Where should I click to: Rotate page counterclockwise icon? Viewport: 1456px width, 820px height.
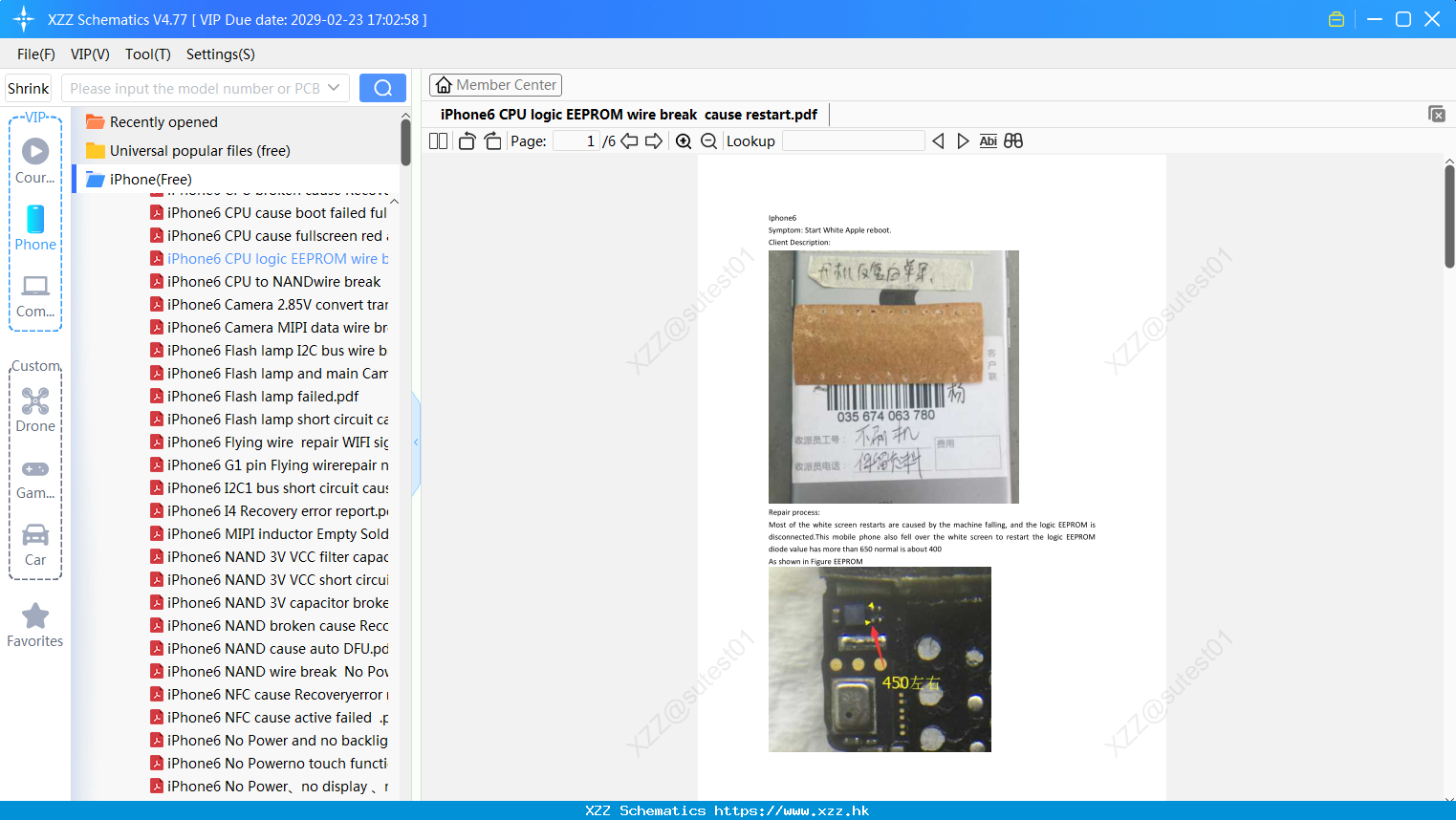click(467, 141)
